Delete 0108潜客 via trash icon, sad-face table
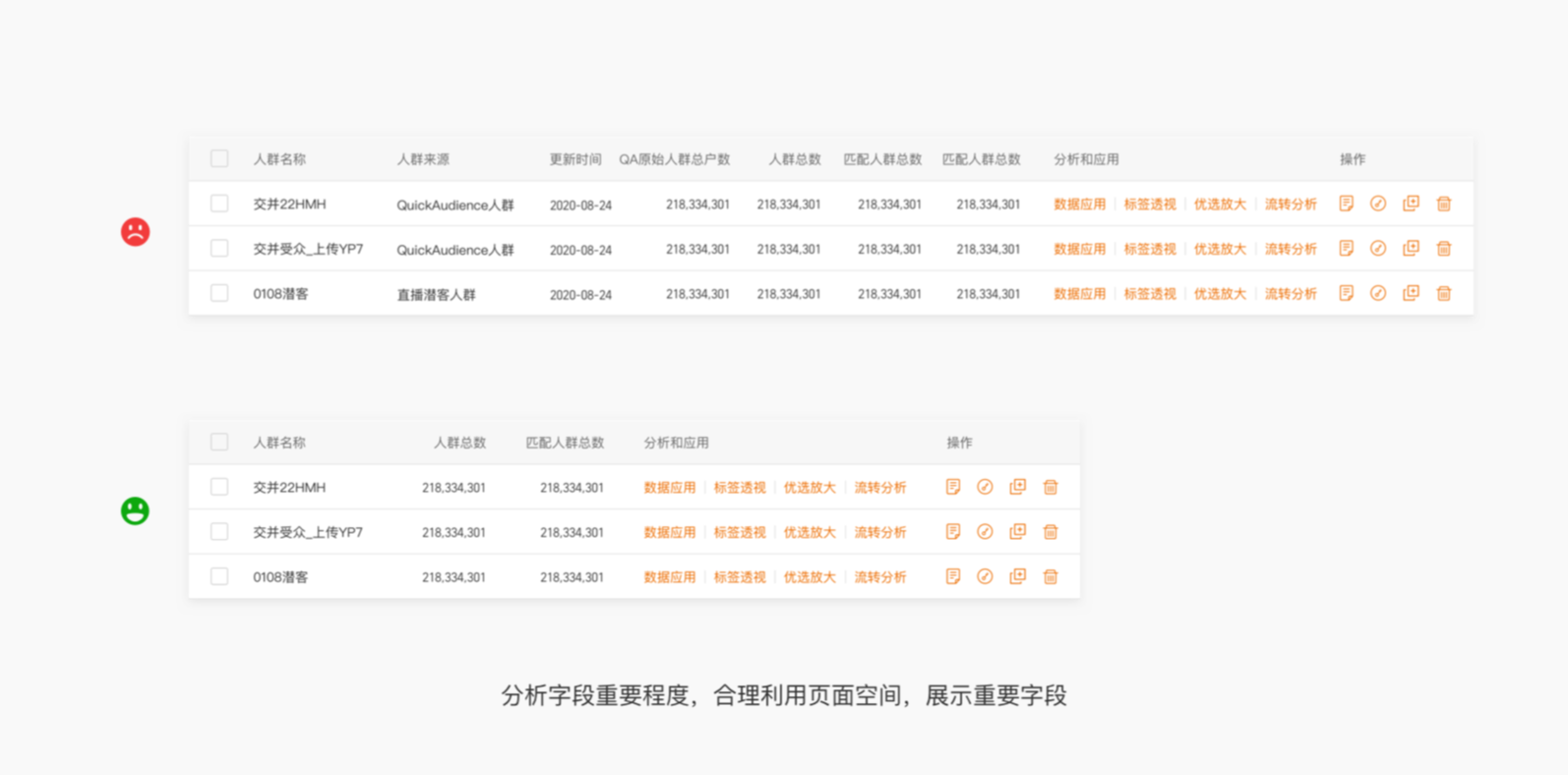The height and width of the screenshot is (775, 1568). (1444, 293)
